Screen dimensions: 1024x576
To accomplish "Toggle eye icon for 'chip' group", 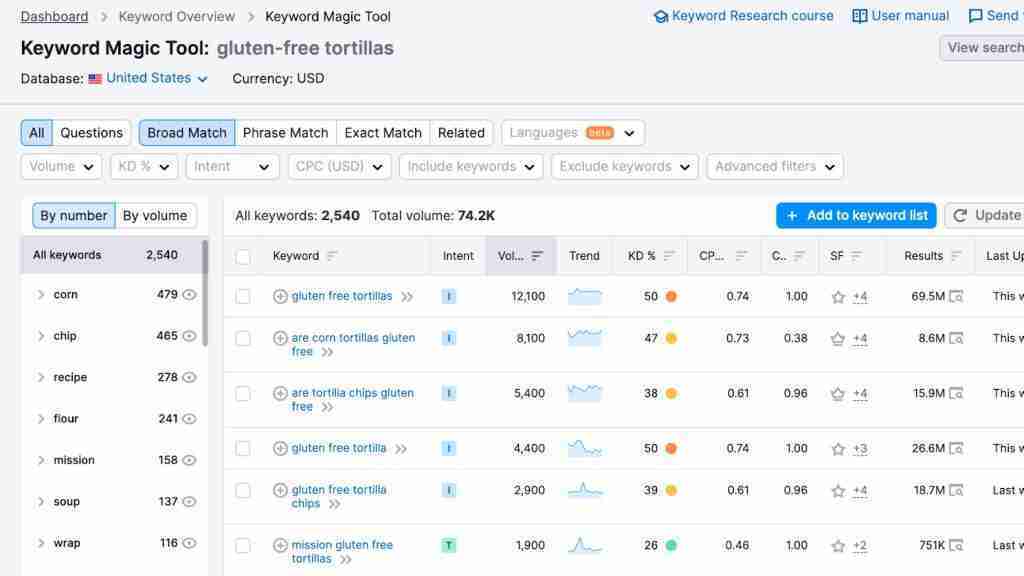I will (x=189, y=336).
